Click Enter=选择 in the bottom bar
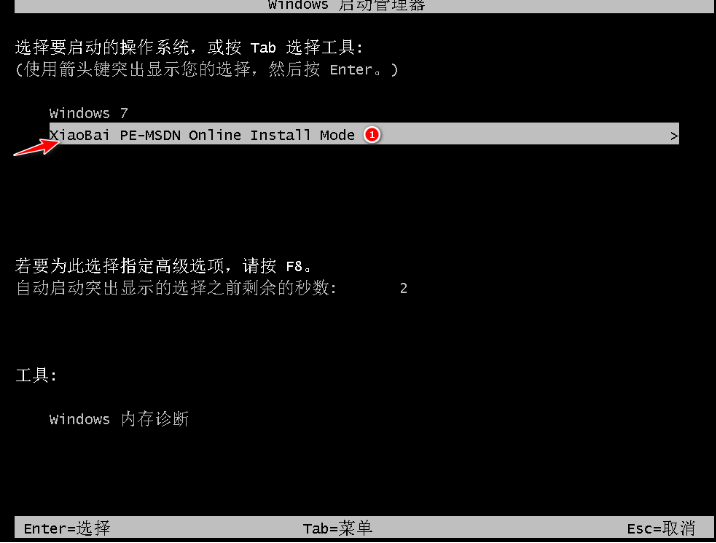The image size is (716, 543). tap(67, 528)
